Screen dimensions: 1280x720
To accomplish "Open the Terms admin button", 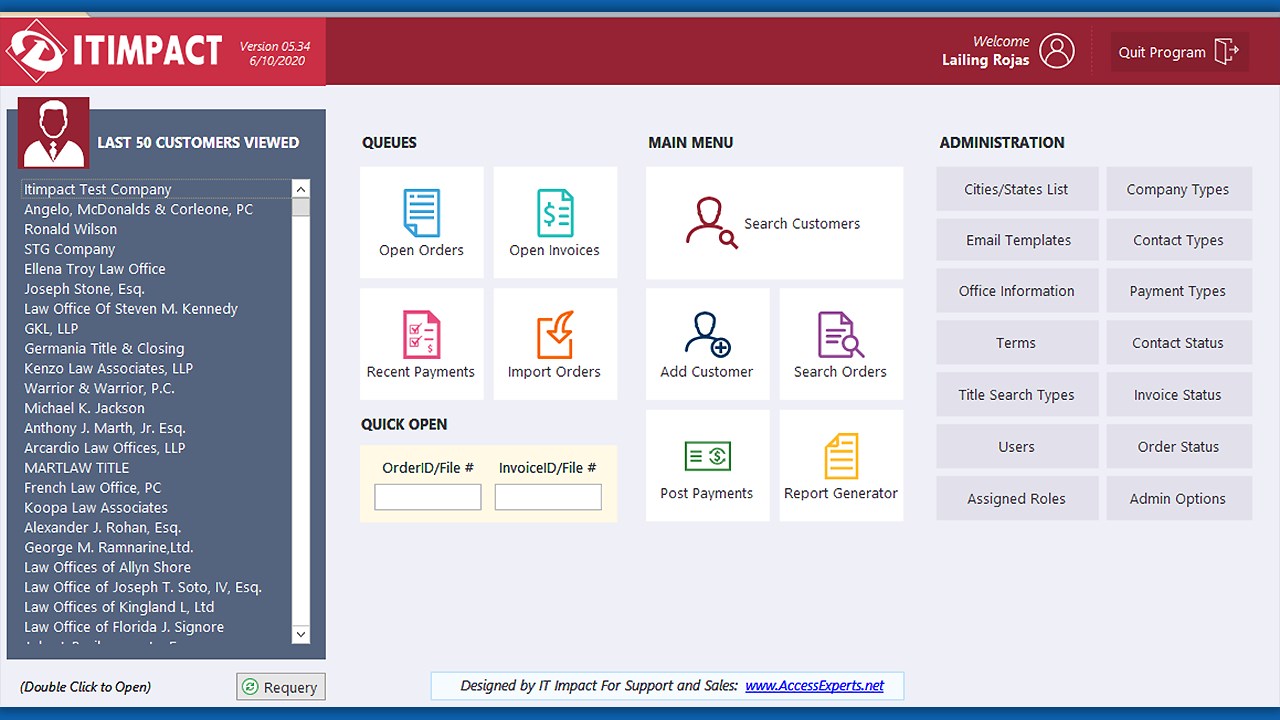I will [1017, 343].
